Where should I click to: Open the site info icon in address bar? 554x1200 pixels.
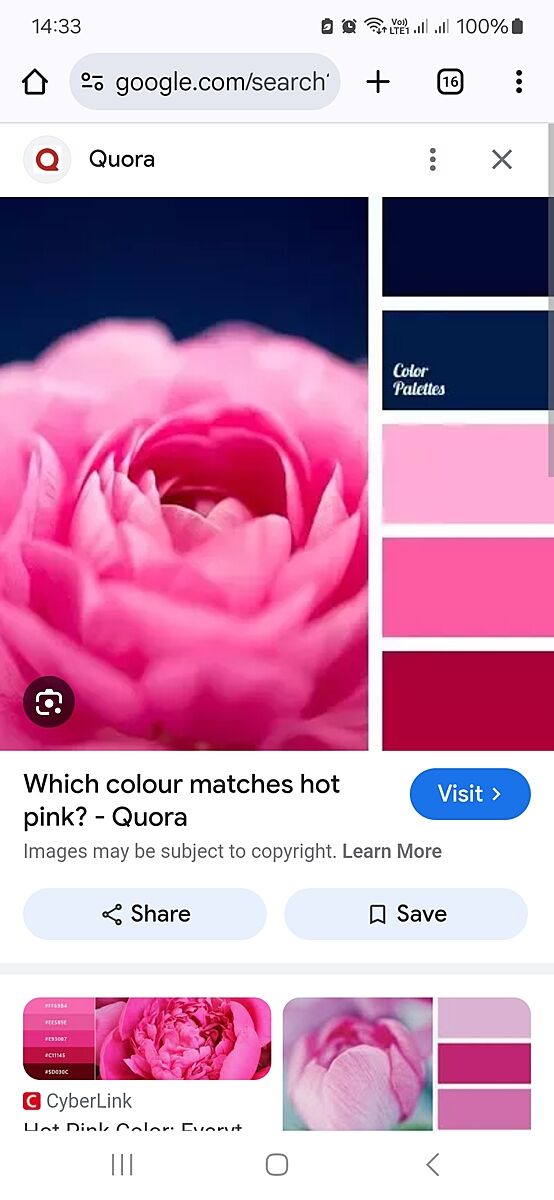[x=92, y=82]
